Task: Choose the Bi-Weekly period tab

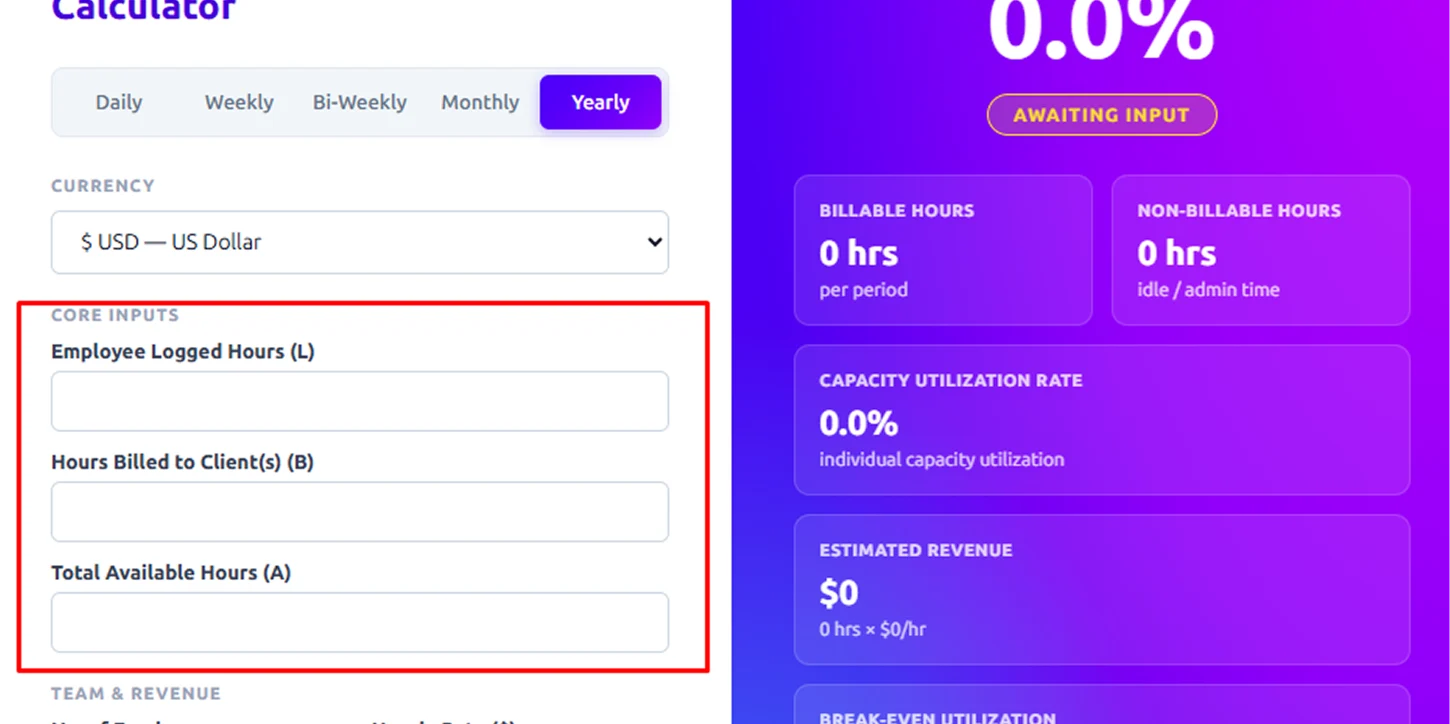Action: (x=360, y=102)
